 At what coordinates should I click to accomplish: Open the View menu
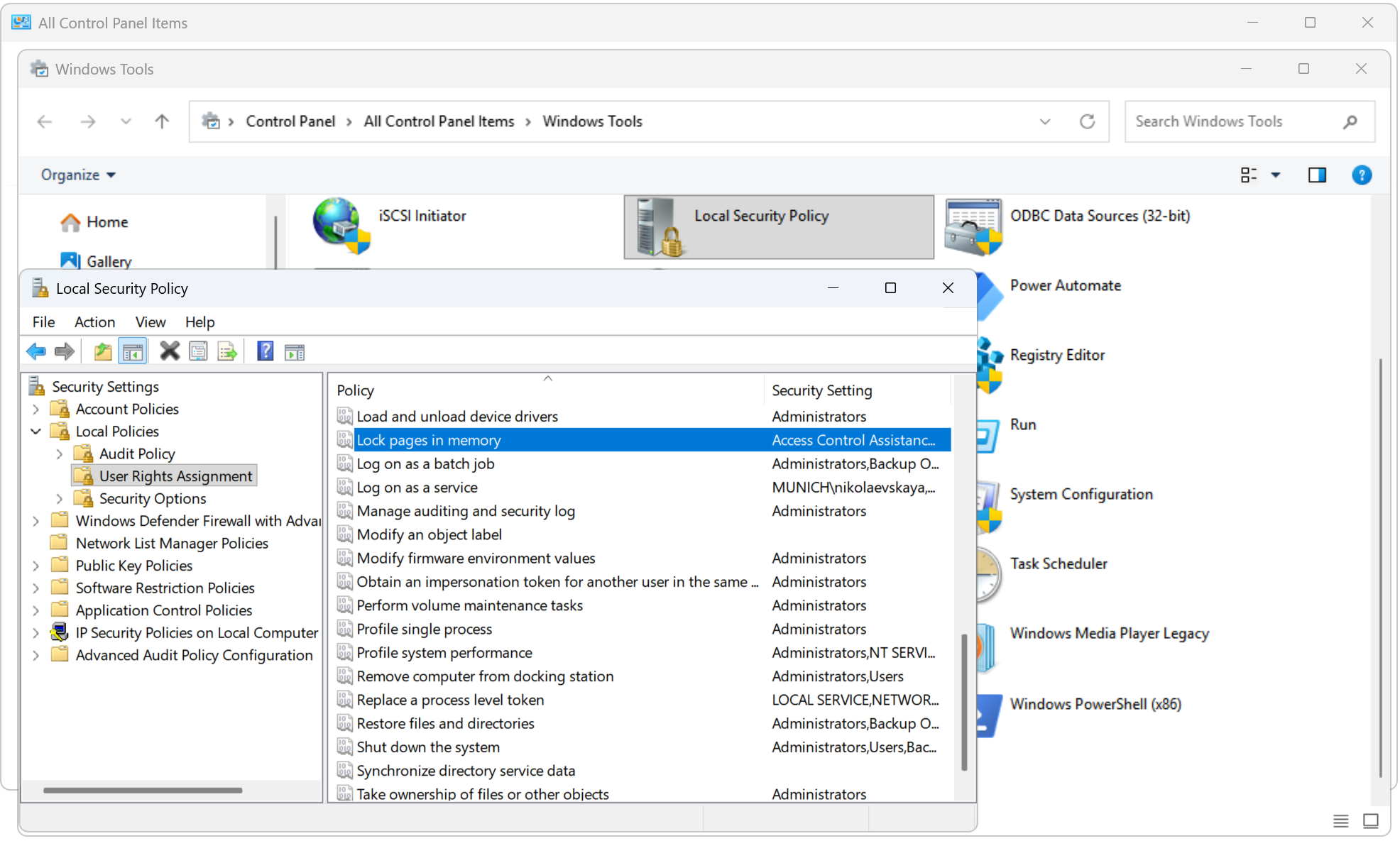150,322
